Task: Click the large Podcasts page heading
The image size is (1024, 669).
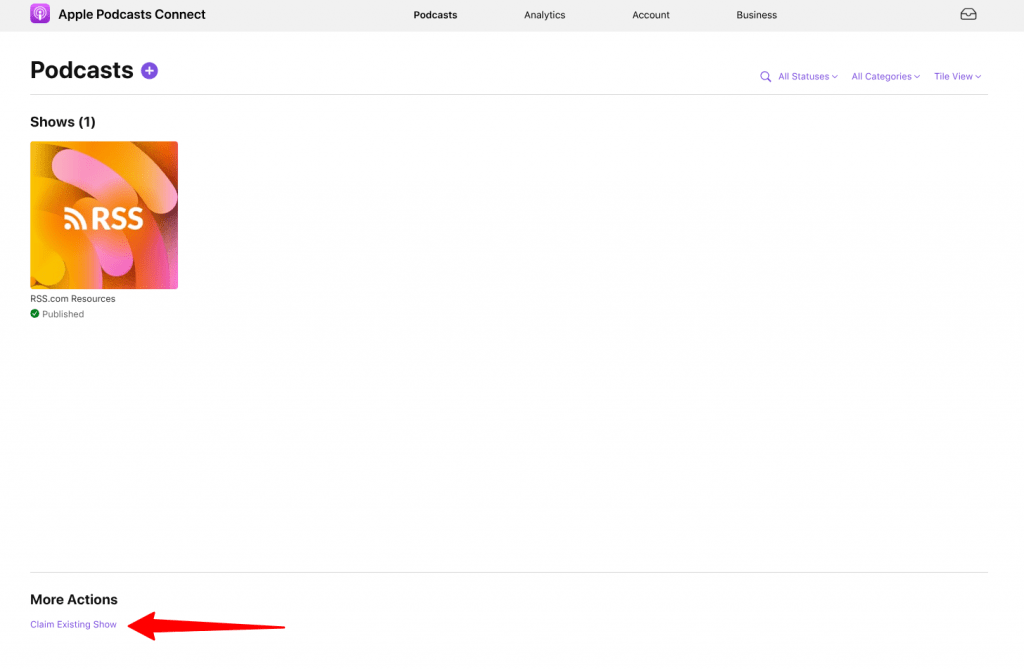Action: [x=82, y=70]
